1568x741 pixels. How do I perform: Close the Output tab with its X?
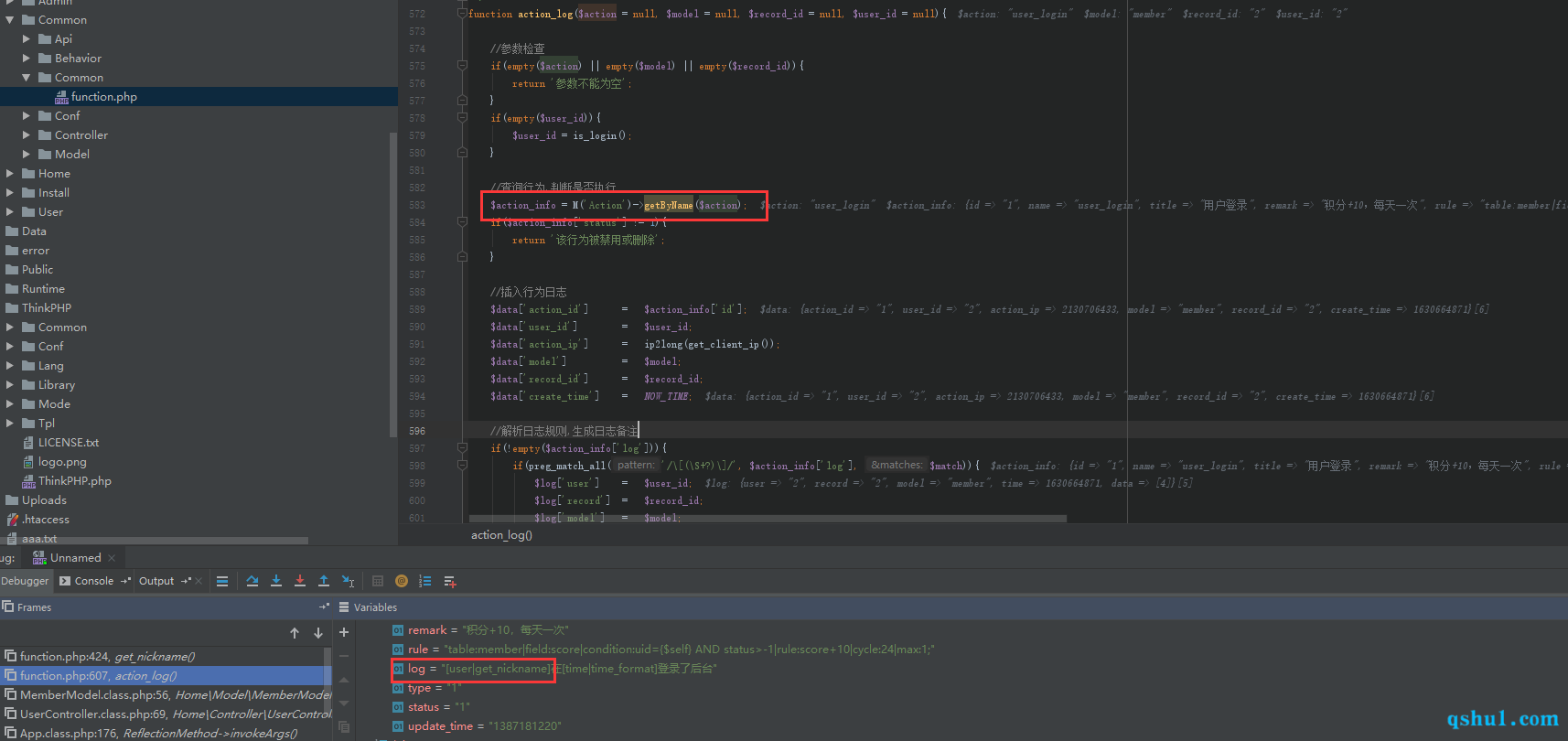[199, 581]
